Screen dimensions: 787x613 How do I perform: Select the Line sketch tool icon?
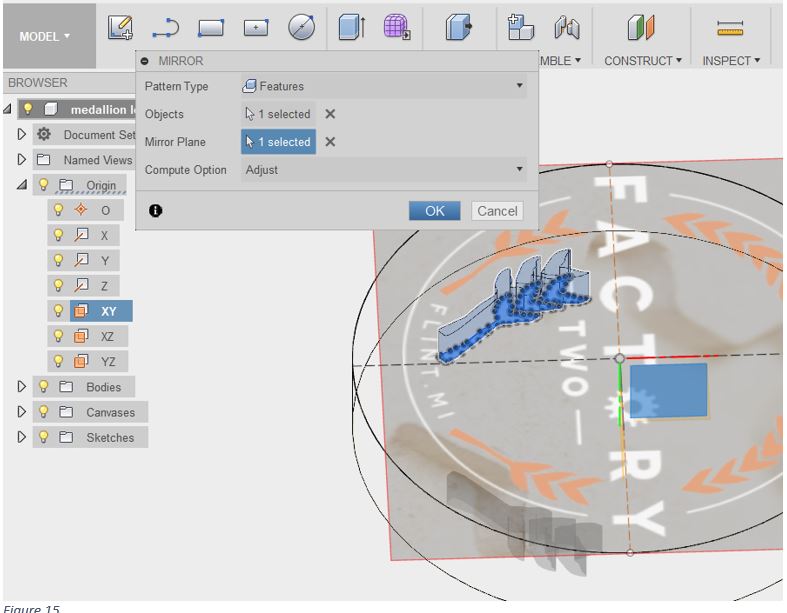166,28
